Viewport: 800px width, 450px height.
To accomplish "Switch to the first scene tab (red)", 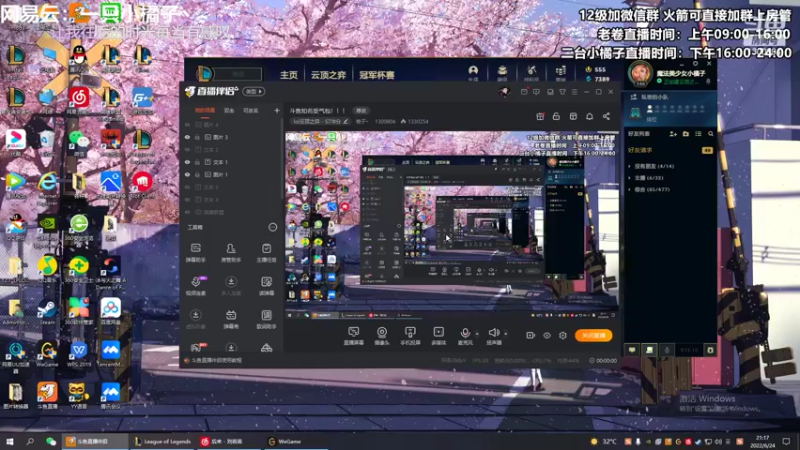I will pos(205,110).
